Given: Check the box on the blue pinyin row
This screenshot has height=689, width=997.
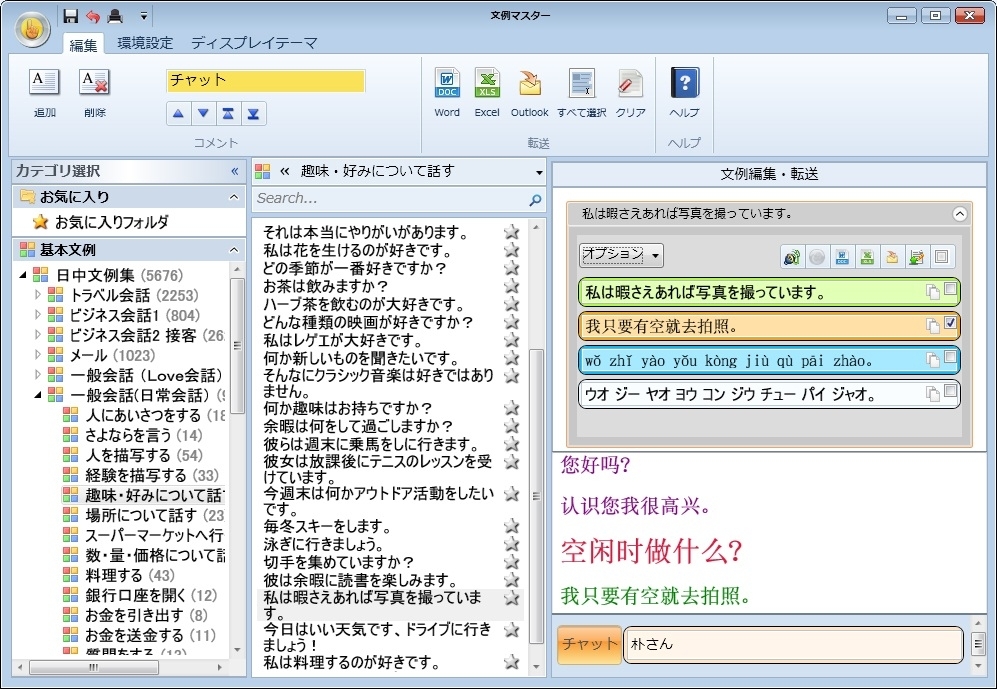Looking at the screenshot, I should [x=951, y=357].
